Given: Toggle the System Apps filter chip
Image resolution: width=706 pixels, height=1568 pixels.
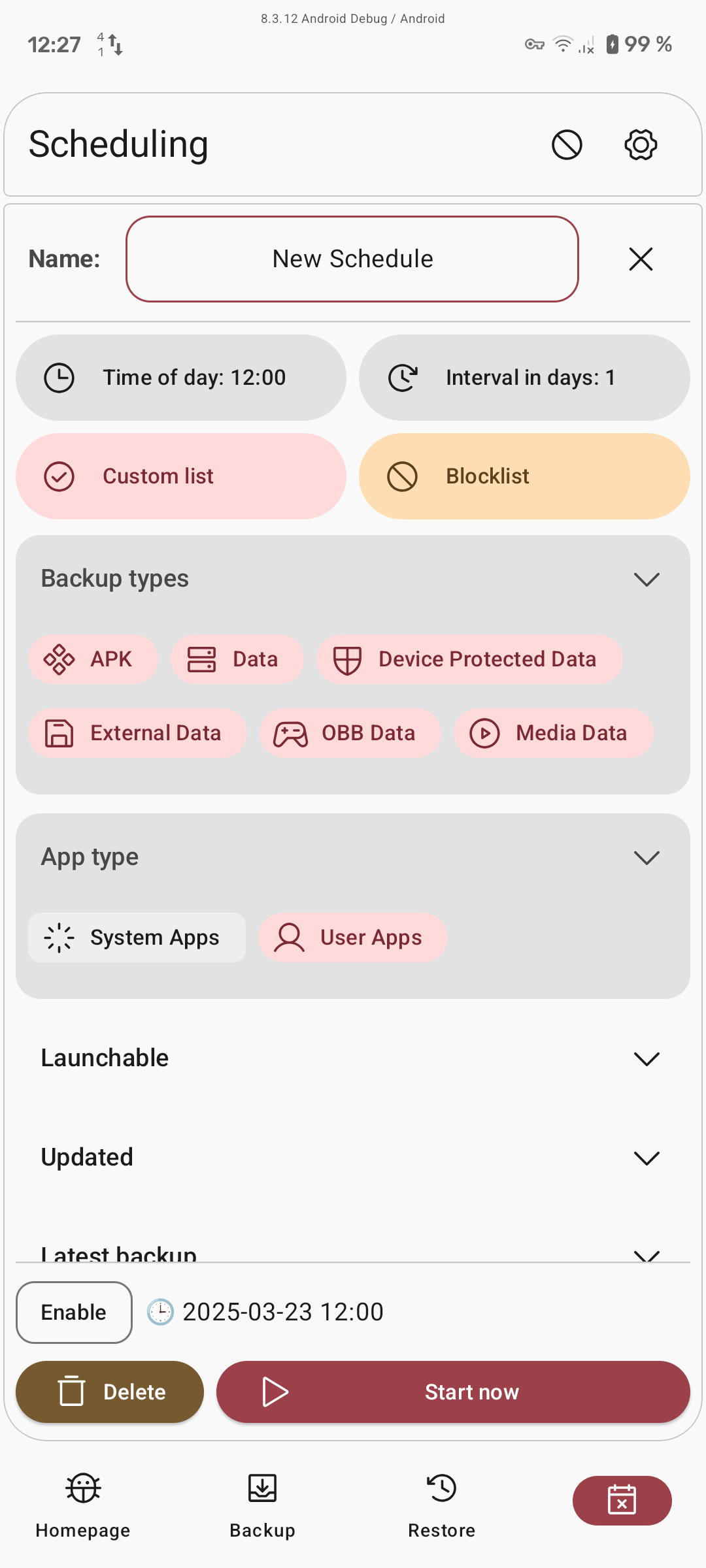Looking at the screenshot, I should point(137,938).
